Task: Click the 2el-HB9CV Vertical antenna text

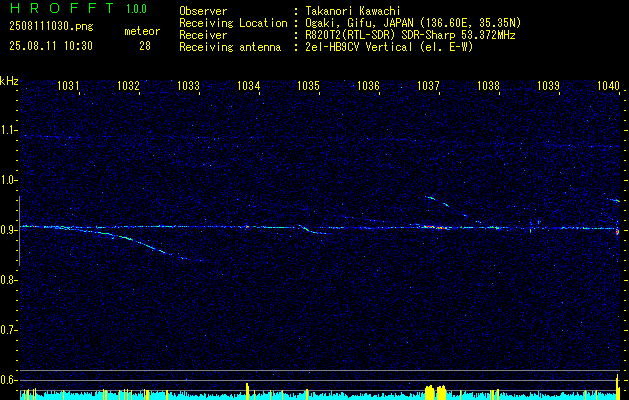Action: [390, 47]
